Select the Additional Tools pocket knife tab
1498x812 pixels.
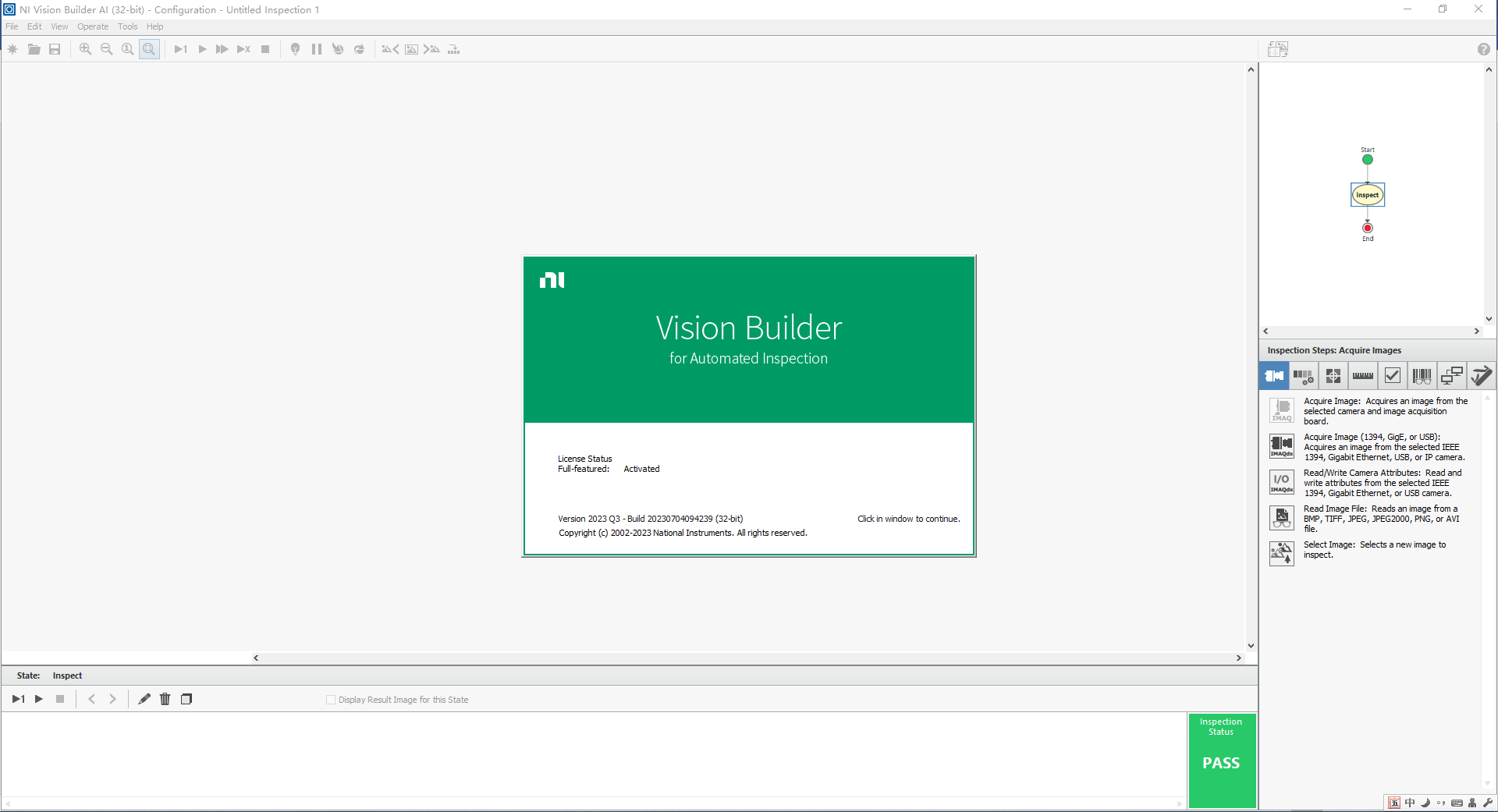1481,376
